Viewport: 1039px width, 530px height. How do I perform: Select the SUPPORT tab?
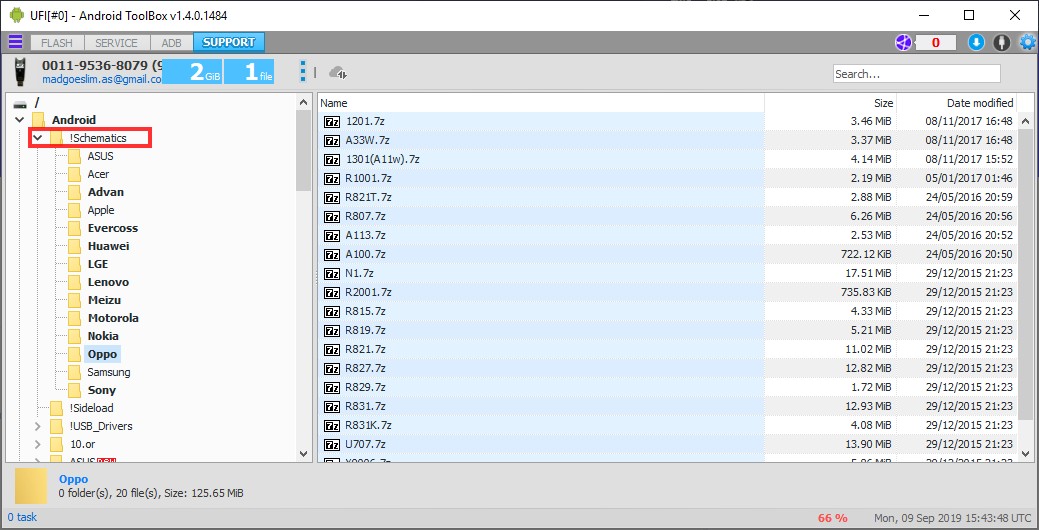click(229, 42)
